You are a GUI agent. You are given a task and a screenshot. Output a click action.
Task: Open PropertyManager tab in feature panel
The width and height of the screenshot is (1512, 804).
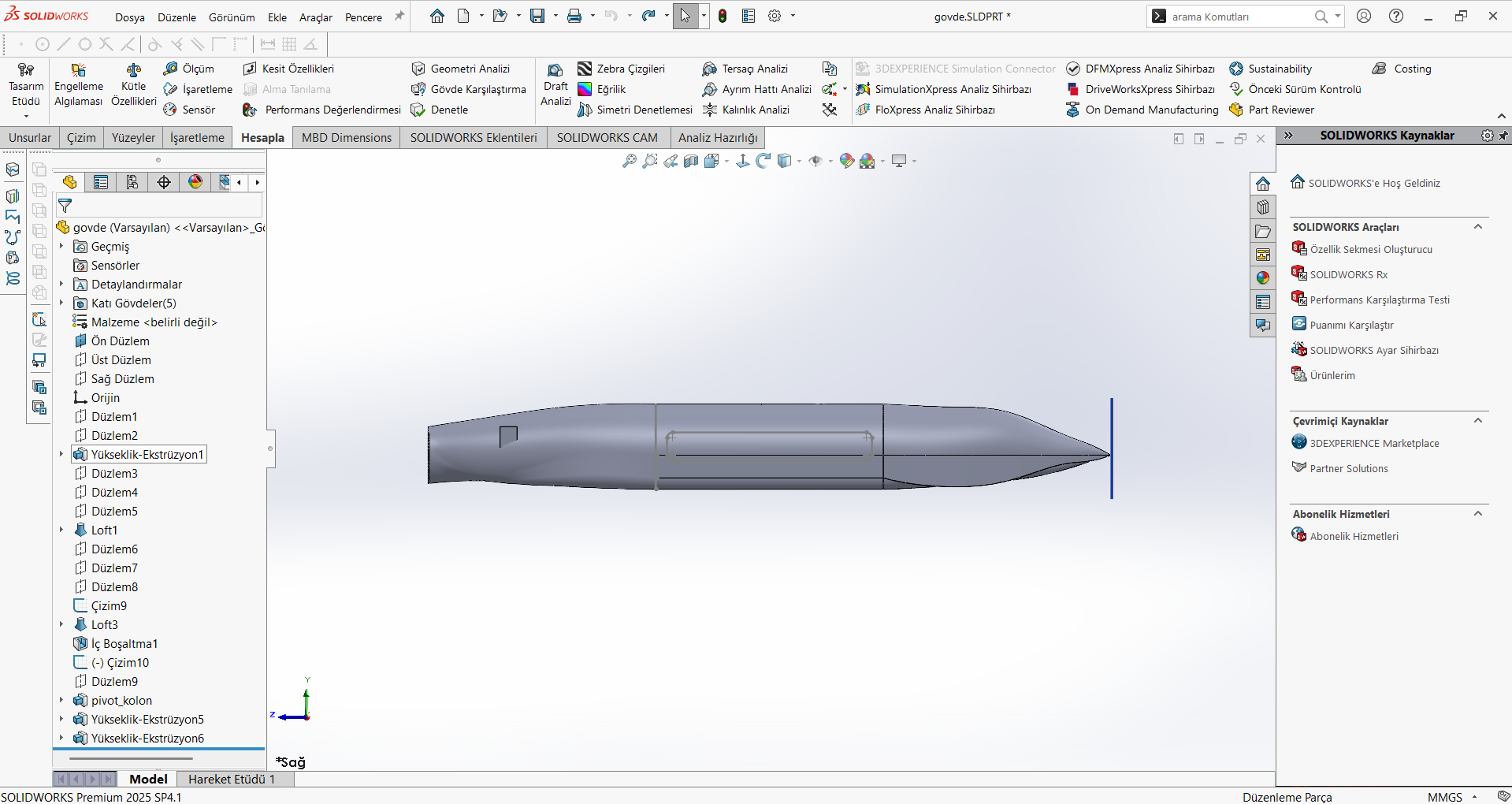101,182
